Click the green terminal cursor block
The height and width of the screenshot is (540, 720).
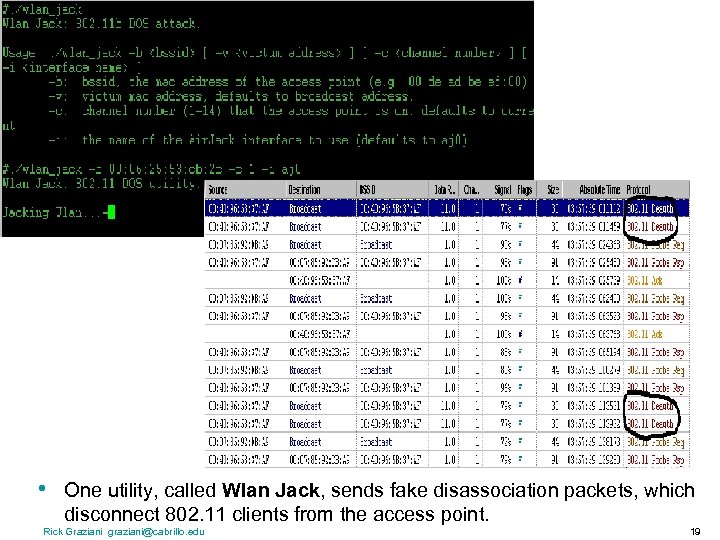click(x=110, y=212)
